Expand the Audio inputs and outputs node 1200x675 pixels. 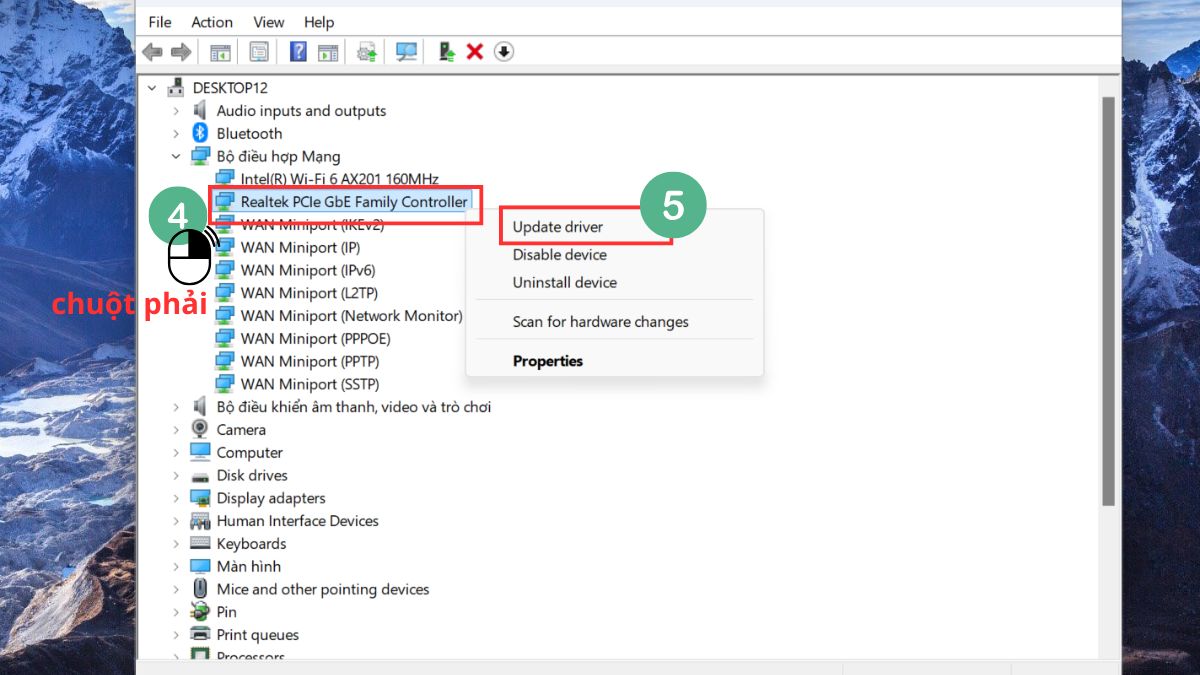177,111
